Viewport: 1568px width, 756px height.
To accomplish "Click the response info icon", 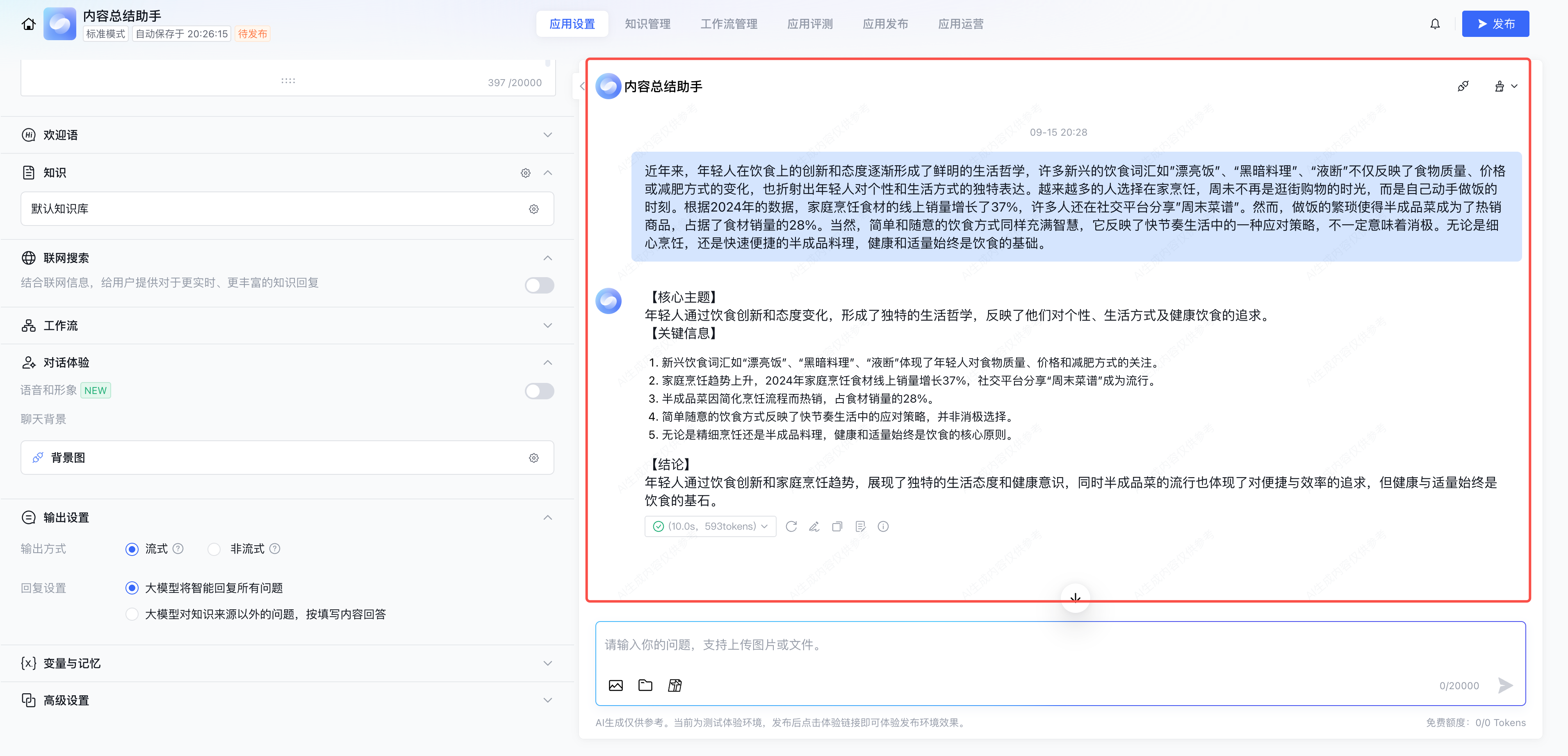I will (x=882, y=526).
